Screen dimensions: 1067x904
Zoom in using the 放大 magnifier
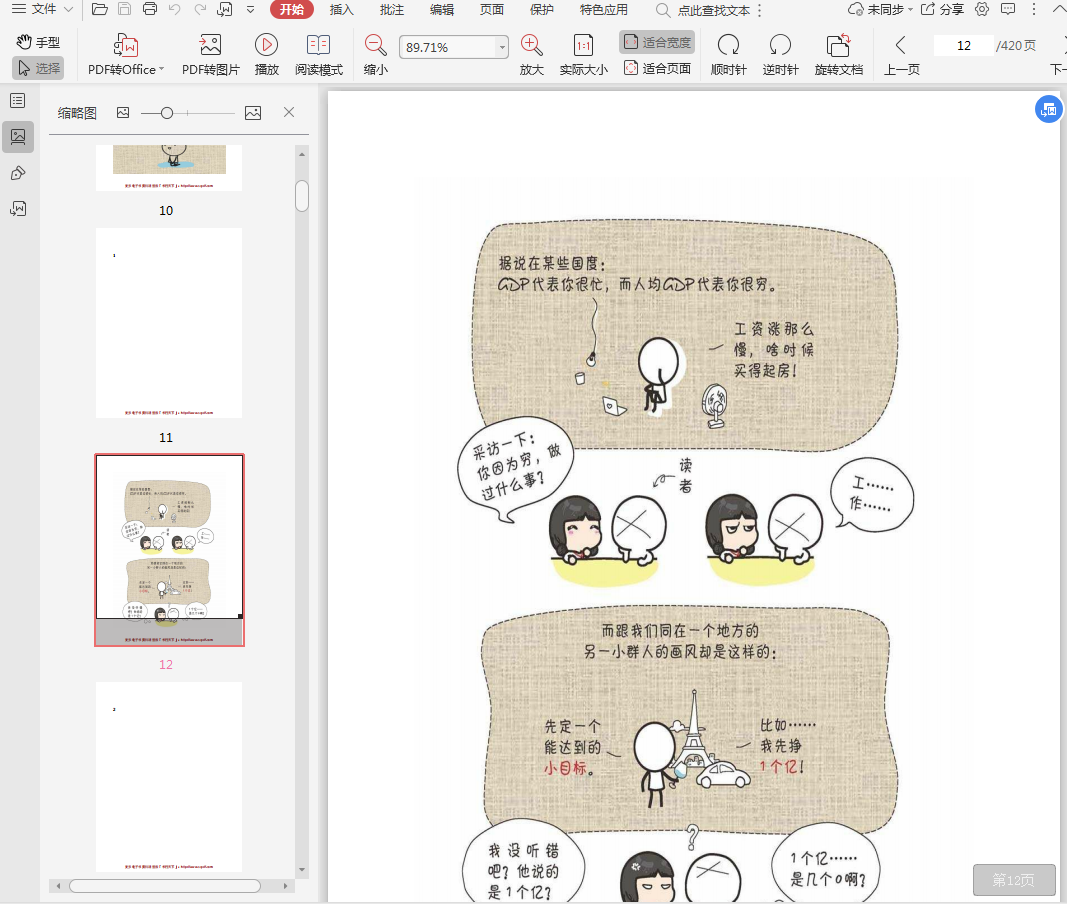(x=531, y=46)
